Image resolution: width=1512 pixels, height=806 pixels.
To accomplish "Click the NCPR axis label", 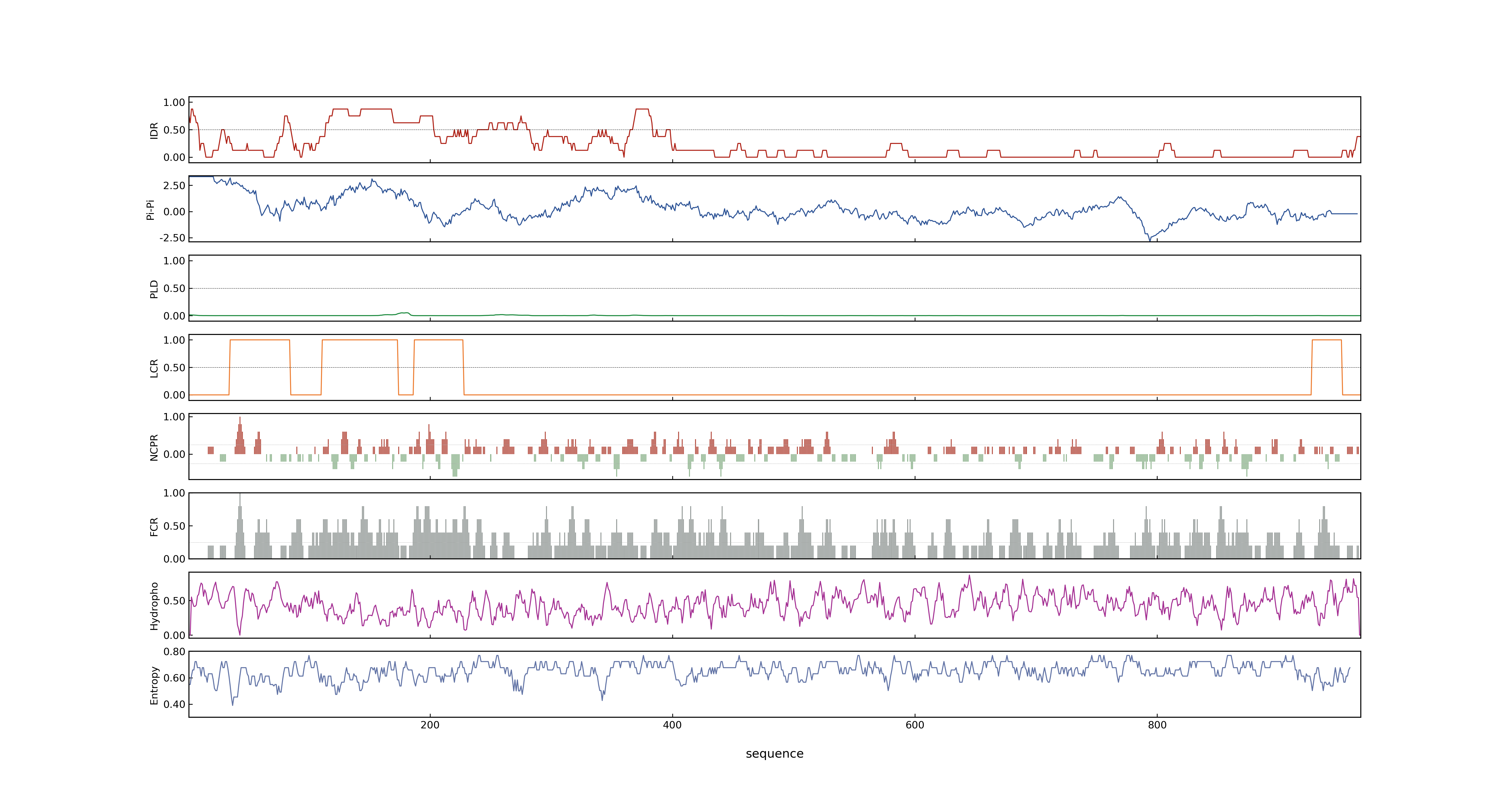I will (154, 448).
